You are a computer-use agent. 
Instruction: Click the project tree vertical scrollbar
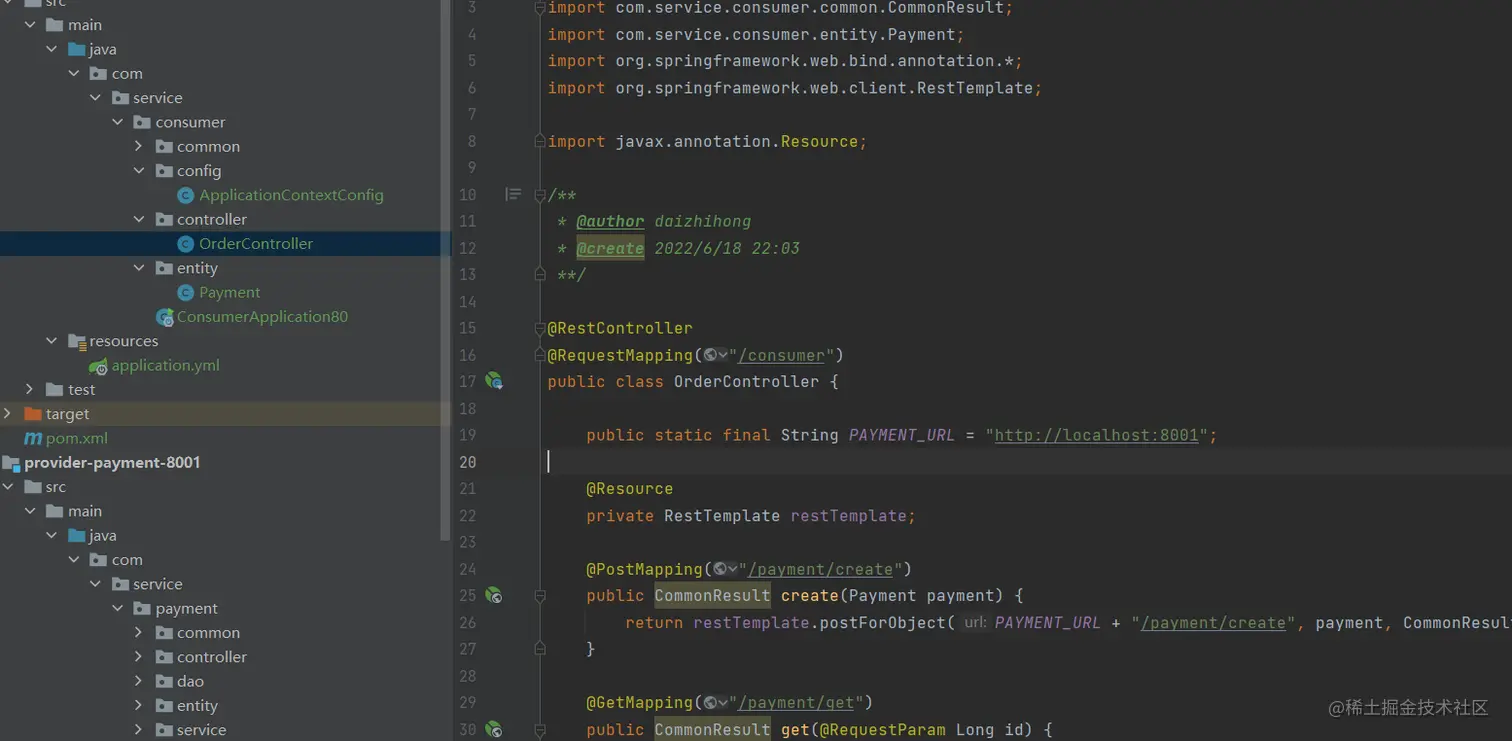pos(446,270)
